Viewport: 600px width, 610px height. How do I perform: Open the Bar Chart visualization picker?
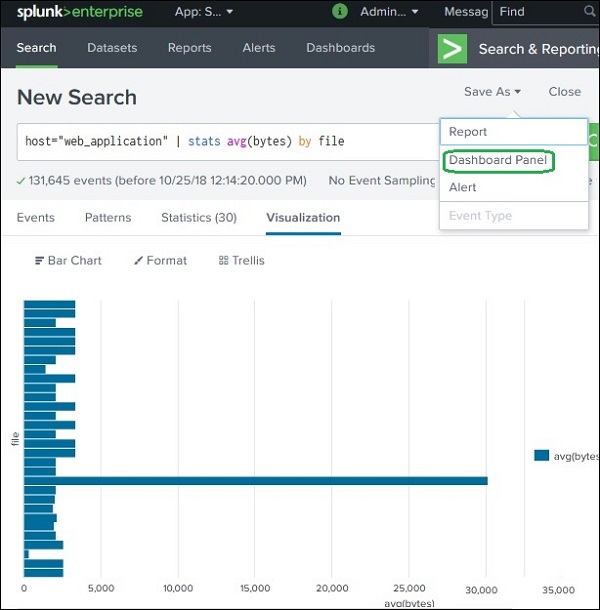coord(68,260)
